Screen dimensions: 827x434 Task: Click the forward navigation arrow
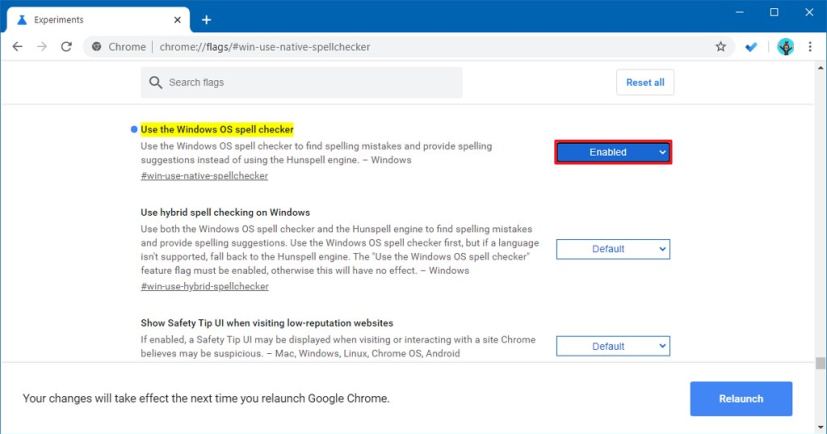click(42, 46)
